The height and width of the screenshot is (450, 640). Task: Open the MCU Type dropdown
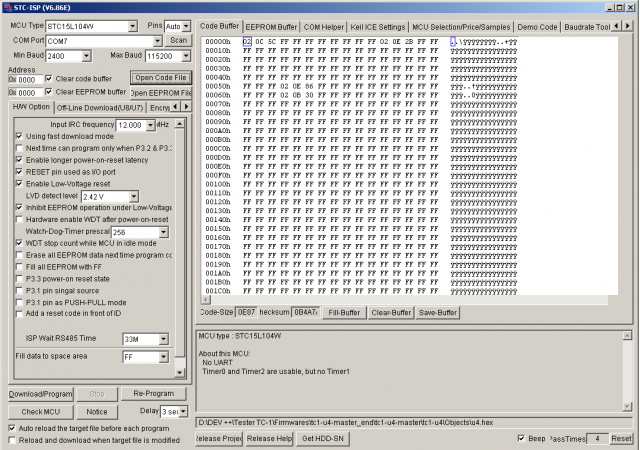click(133, 27)
